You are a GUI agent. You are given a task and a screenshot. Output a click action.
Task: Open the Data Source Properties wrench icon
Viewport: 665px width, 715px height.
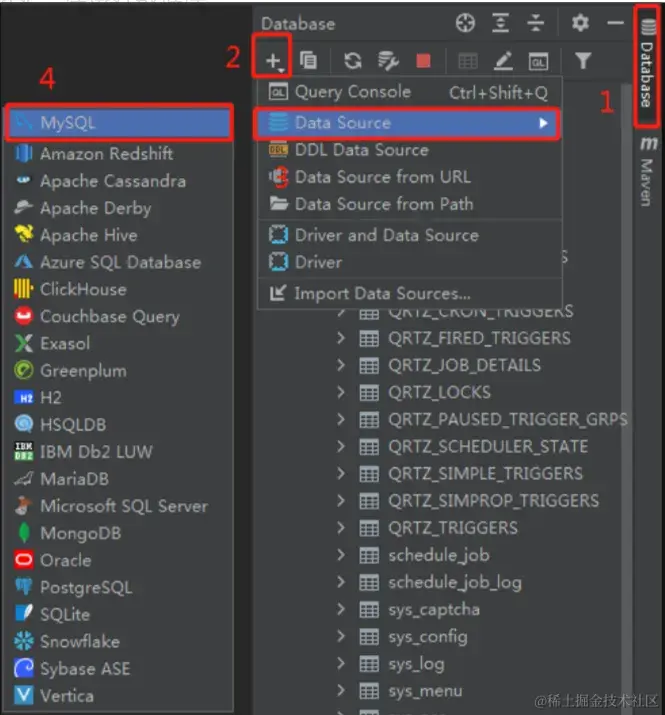(x=388, y=60)
